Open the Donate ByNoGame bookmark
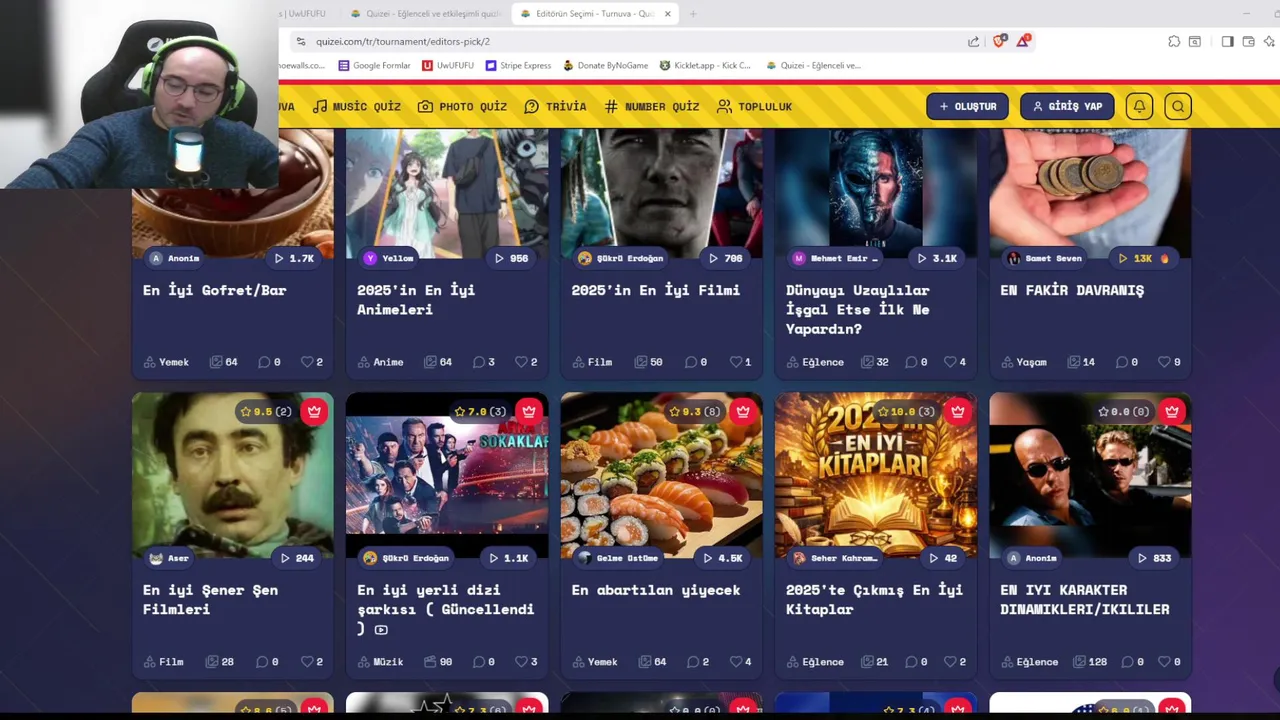 click(606, 65)
